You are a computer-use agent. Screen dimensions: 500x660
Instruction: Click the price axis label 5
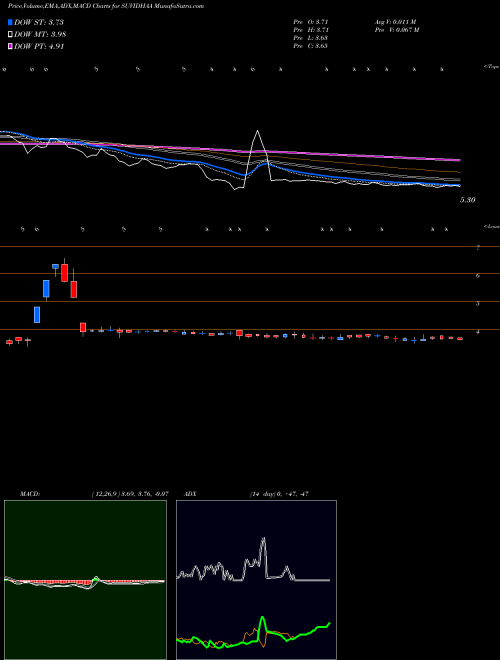pyautogui.click(x=478, y=303)
